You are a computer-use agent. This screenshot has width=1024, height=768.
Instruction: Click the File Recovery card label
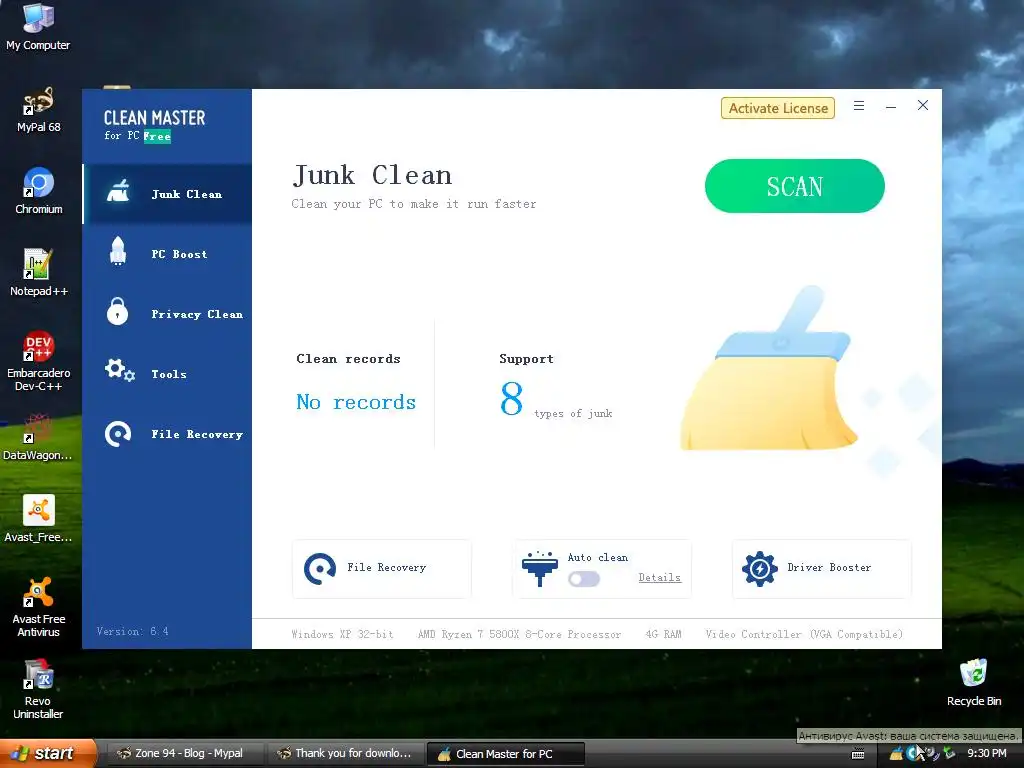pos(387,568)
